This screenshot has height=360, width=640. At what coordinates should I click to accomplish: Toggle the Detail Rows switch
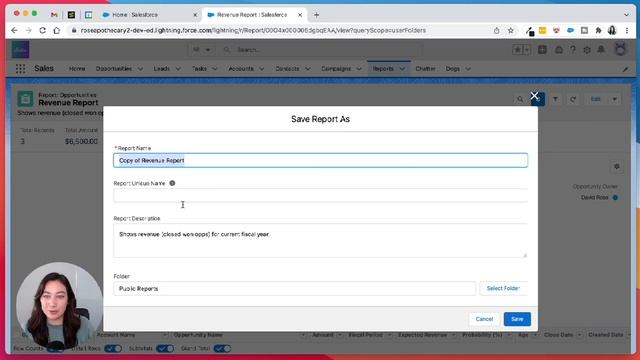[x=113, y=349]
